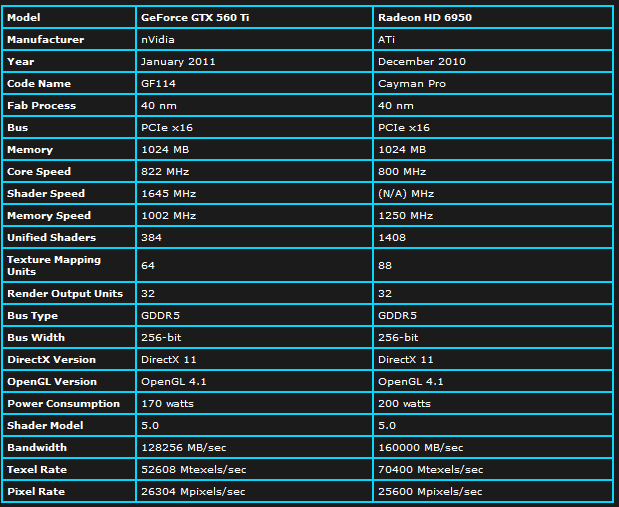Click the '1002 MHz' memory speed value

click(169, 216)
